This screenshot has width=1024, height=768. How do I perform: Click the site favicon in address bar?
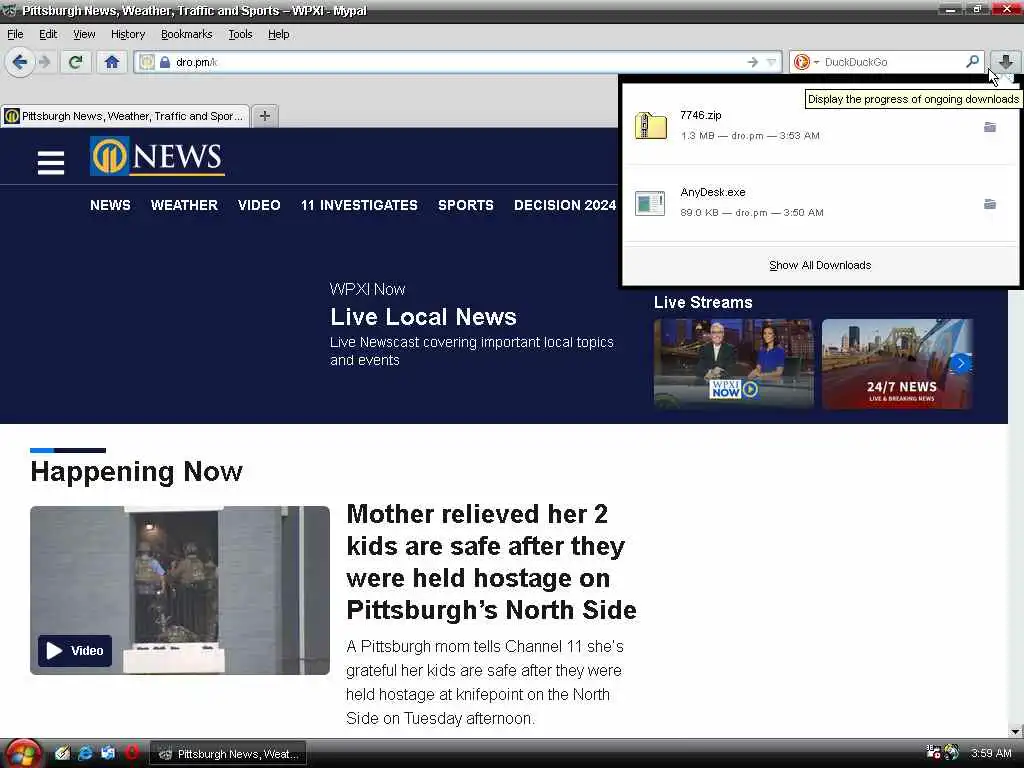tap(147, 62)
